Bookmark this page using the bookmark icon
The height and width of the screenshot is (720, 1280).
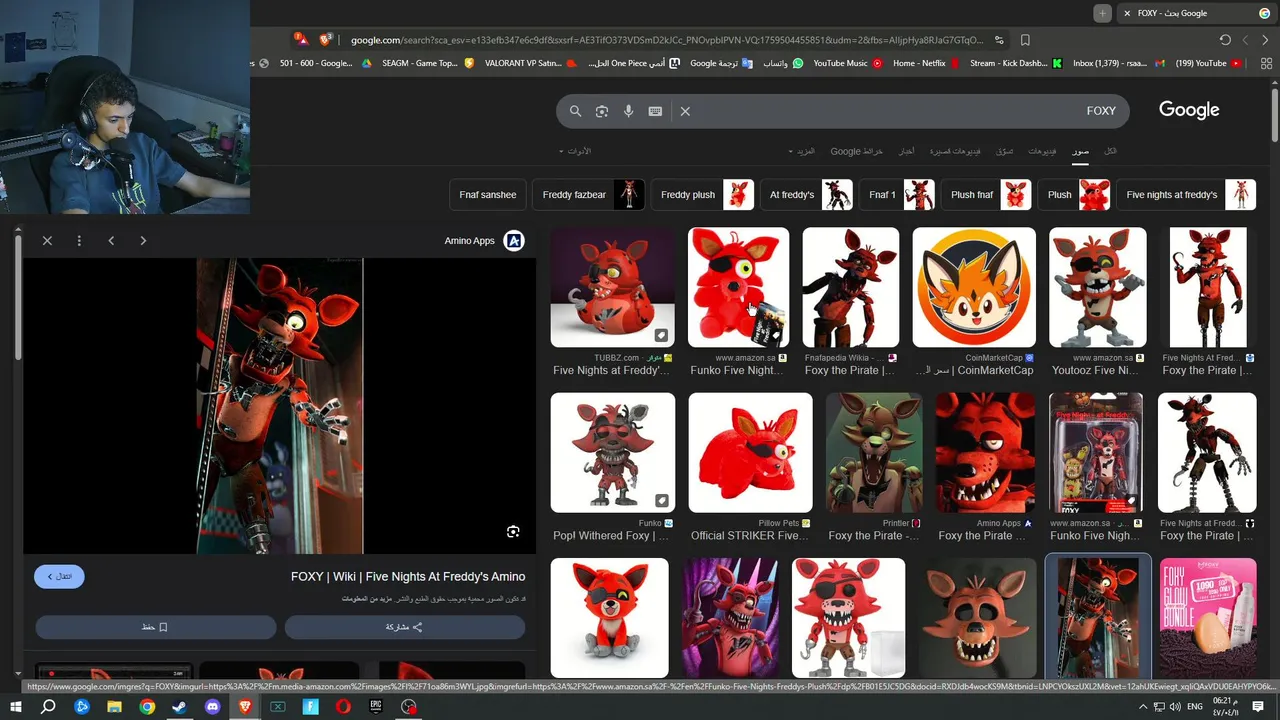click(x=1025, y=40)
